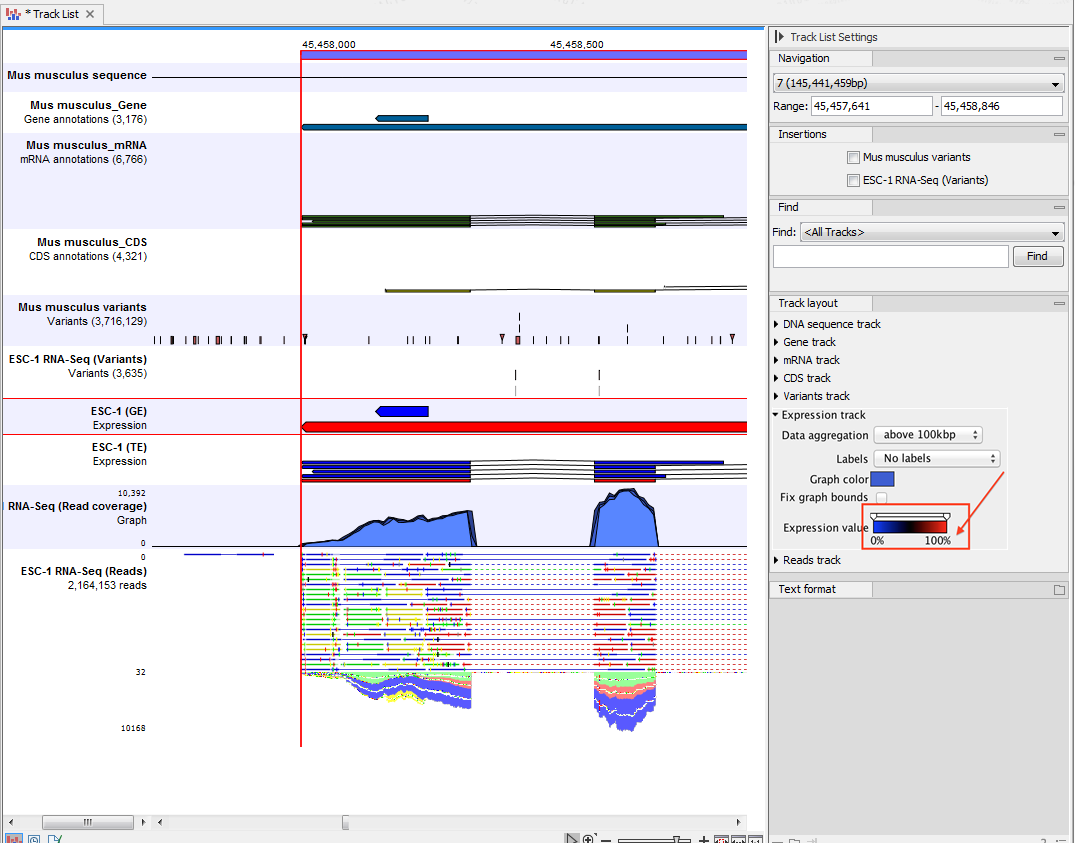Click the Text format section header

[821, 589]
